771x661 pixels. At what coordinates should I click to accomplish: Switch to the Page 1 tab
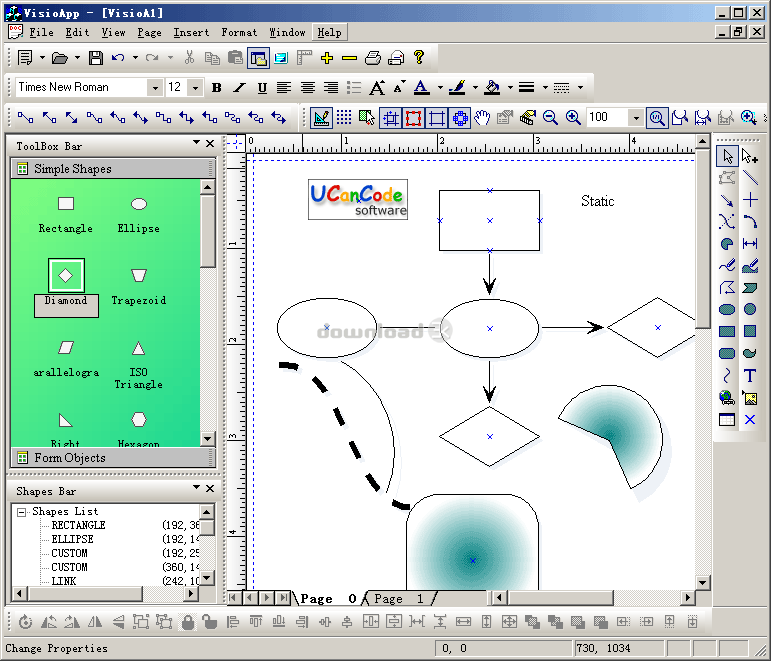pos(399,599)
